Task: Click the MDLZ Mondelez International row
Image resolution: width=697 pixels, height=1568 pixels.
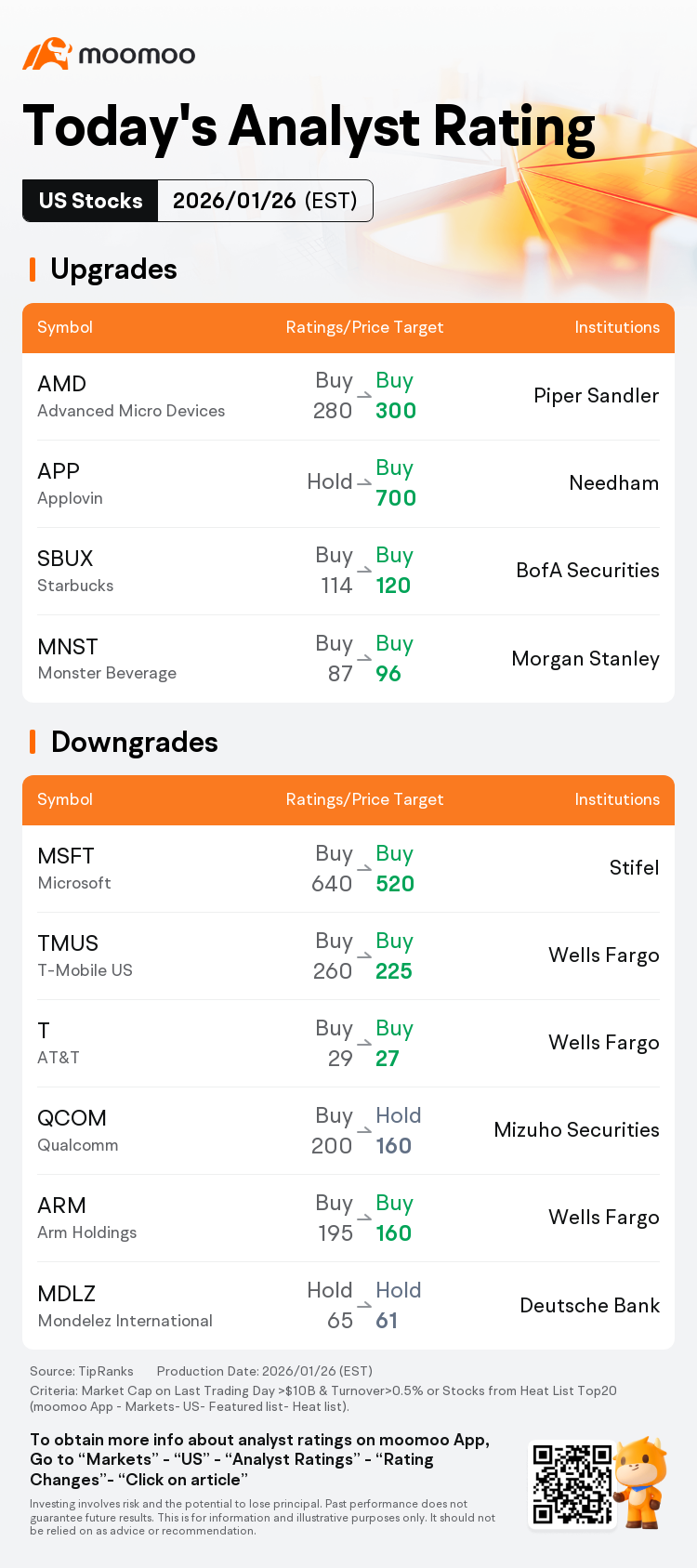Action: coord(348,1306)
